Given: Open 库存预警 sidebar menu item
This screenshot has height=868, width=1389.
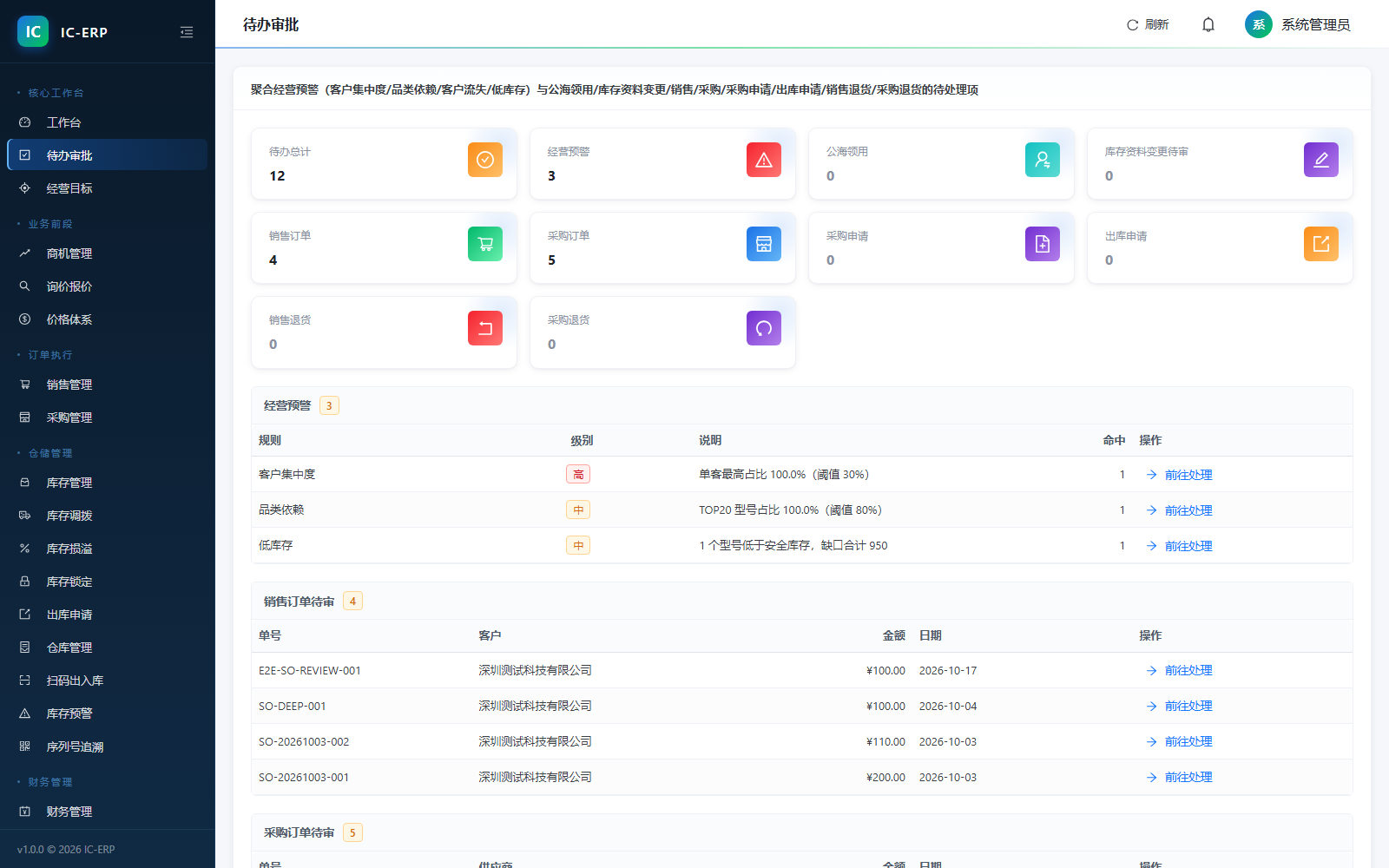Looking at the screenshot, I should click(x=108, y=713).
